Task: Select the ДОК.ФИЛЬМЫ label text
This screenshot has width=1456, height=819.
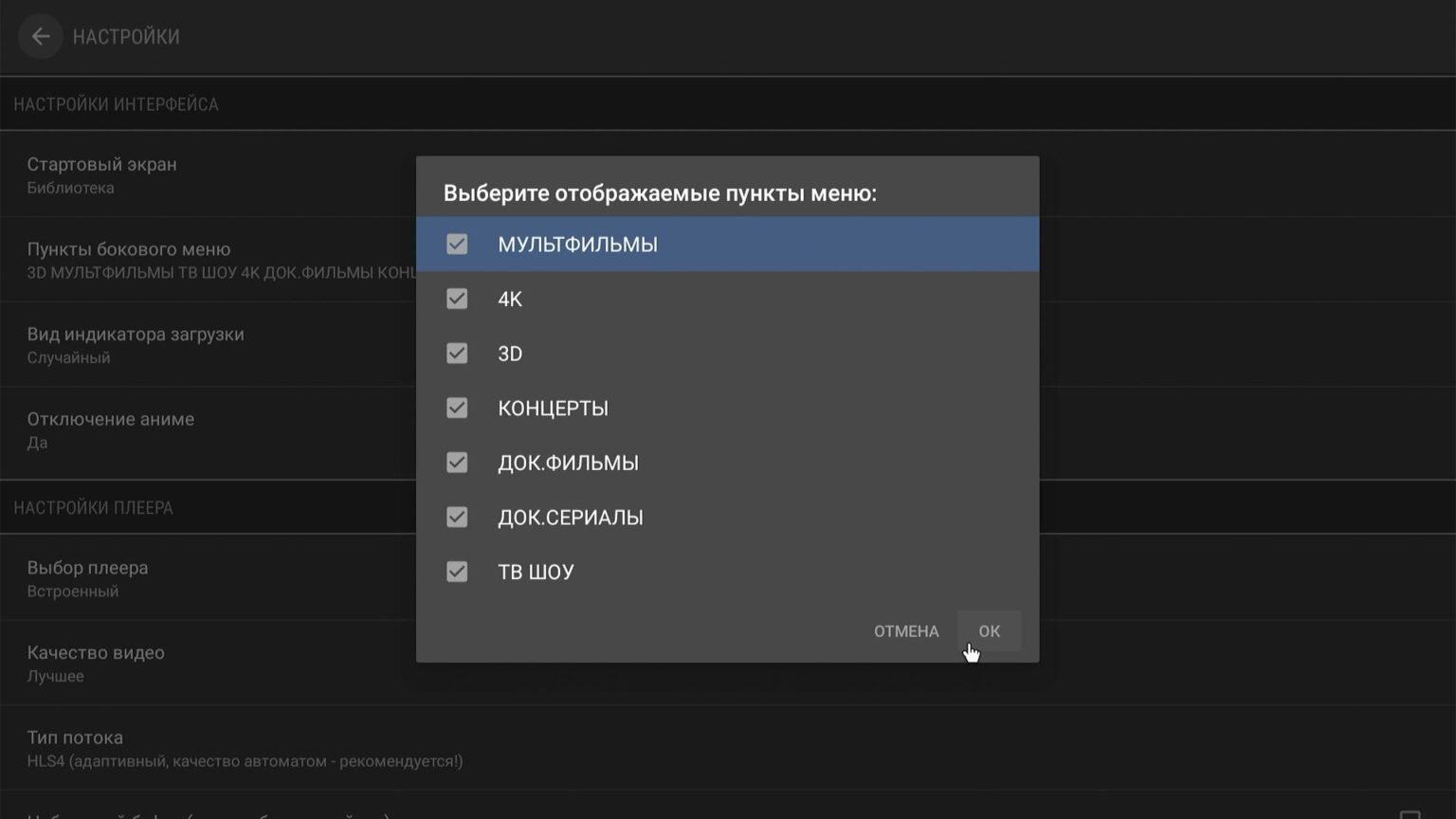Action: point(568,463)
